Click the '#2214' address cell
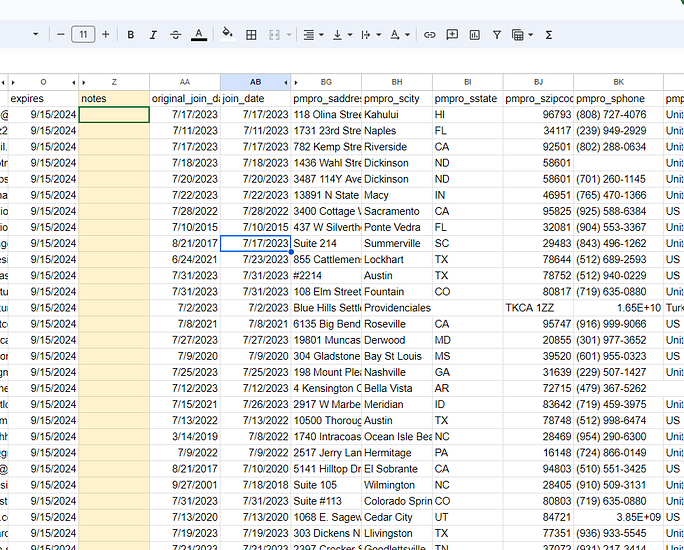The width and height of the screenshot is (684, 550). pos(326,276)
